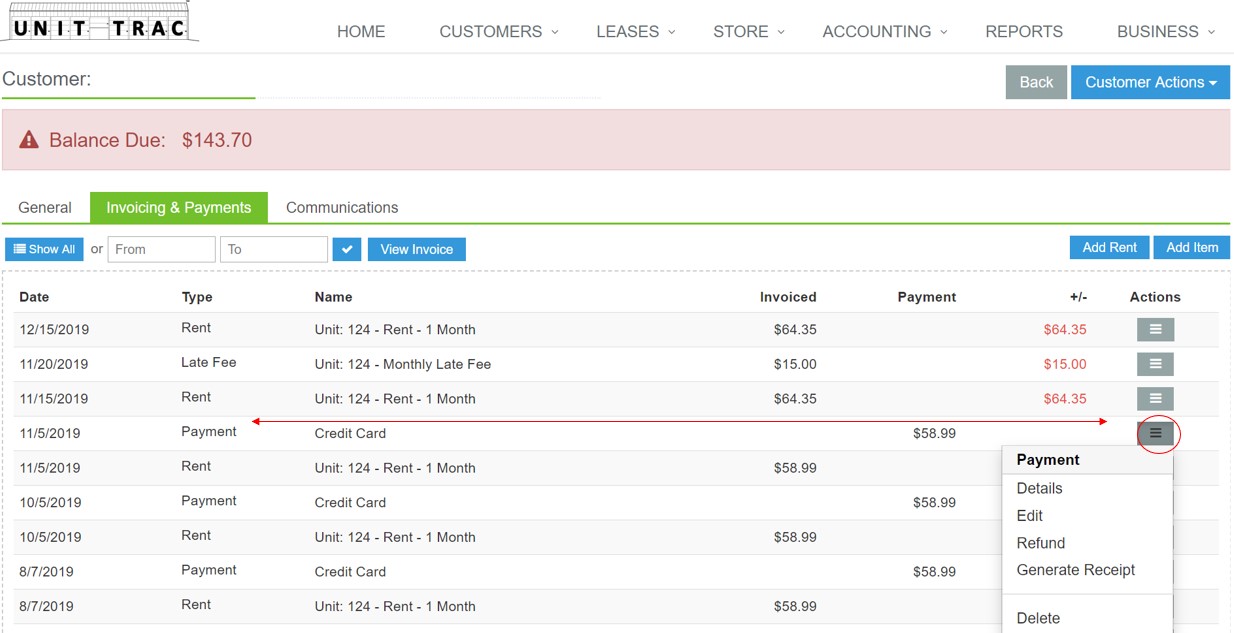
Task: Click the Unit Trac logo
Action: (100, 23)
